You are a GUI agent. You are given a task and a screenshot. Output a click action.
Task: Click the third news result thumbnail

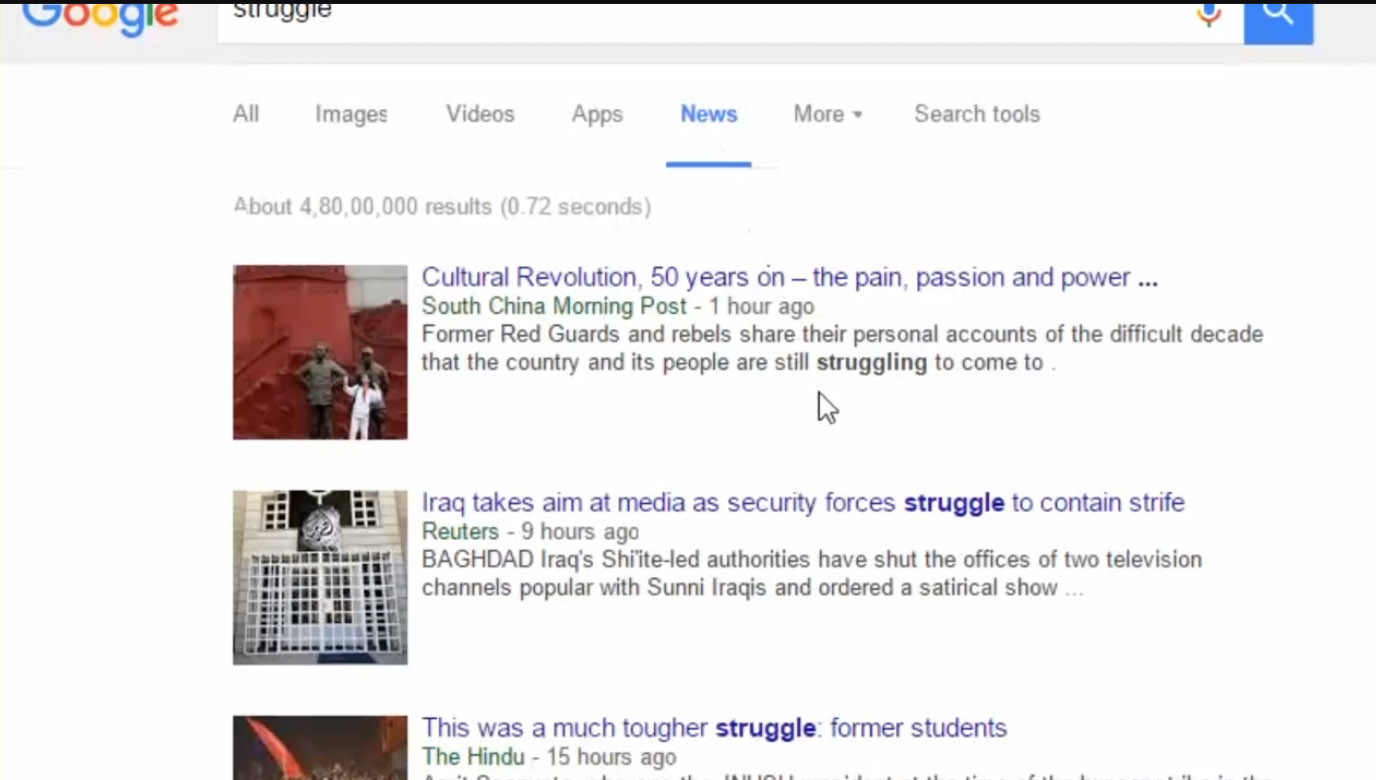320,748
